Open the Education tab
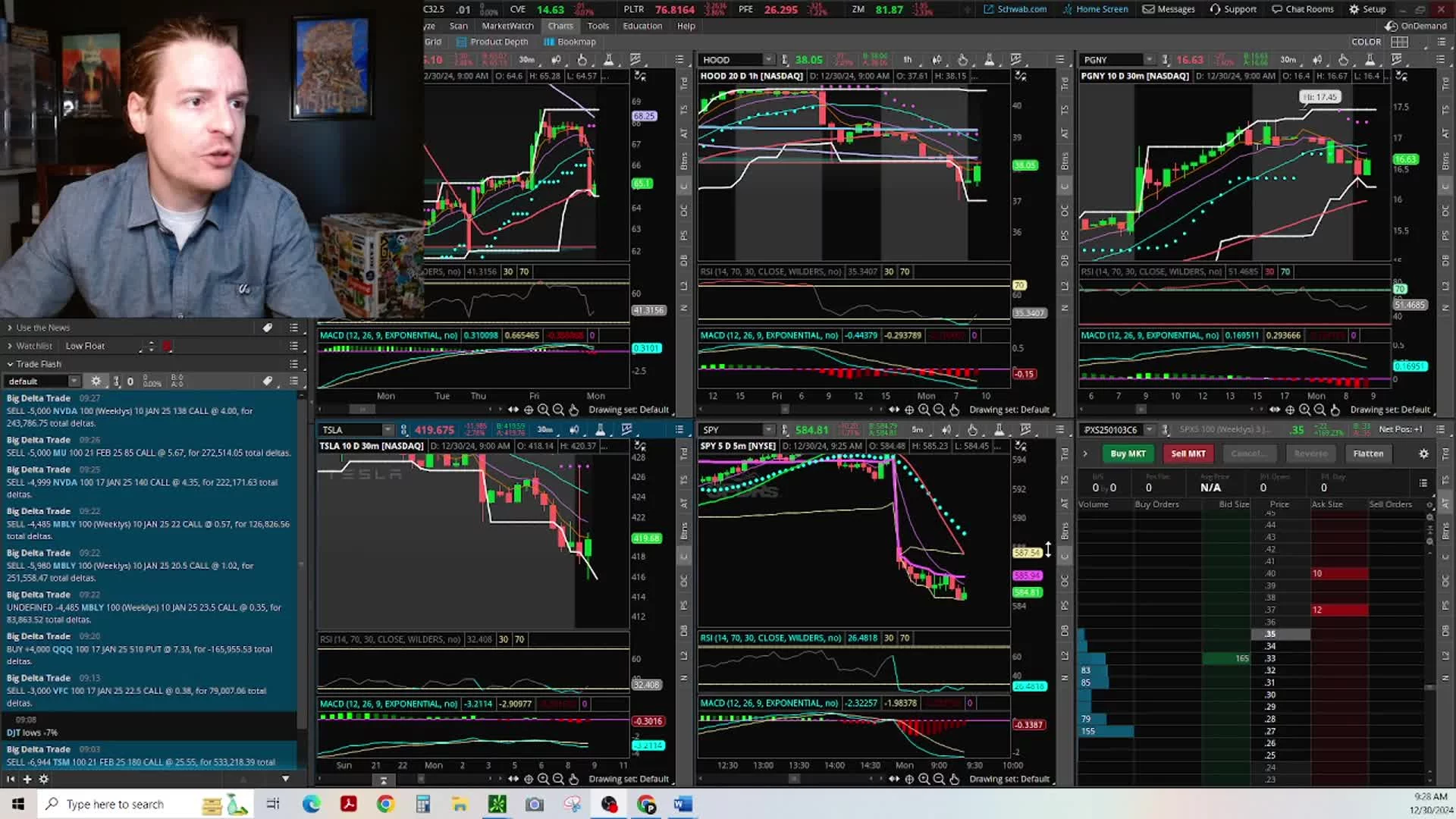This screenshot has height=819, width=1456. coord(642,26)
